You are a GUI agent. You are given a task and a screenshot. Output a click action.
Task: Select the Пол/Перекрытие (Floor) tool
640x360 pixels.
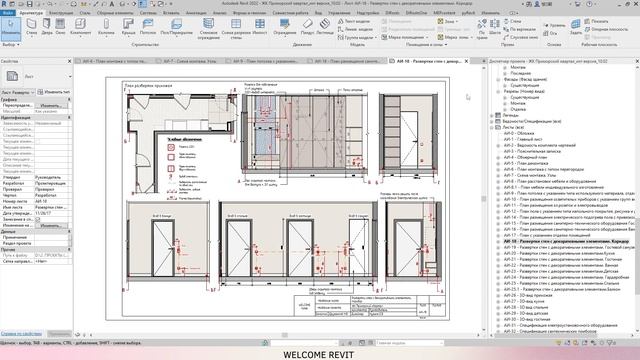[176, 27]
